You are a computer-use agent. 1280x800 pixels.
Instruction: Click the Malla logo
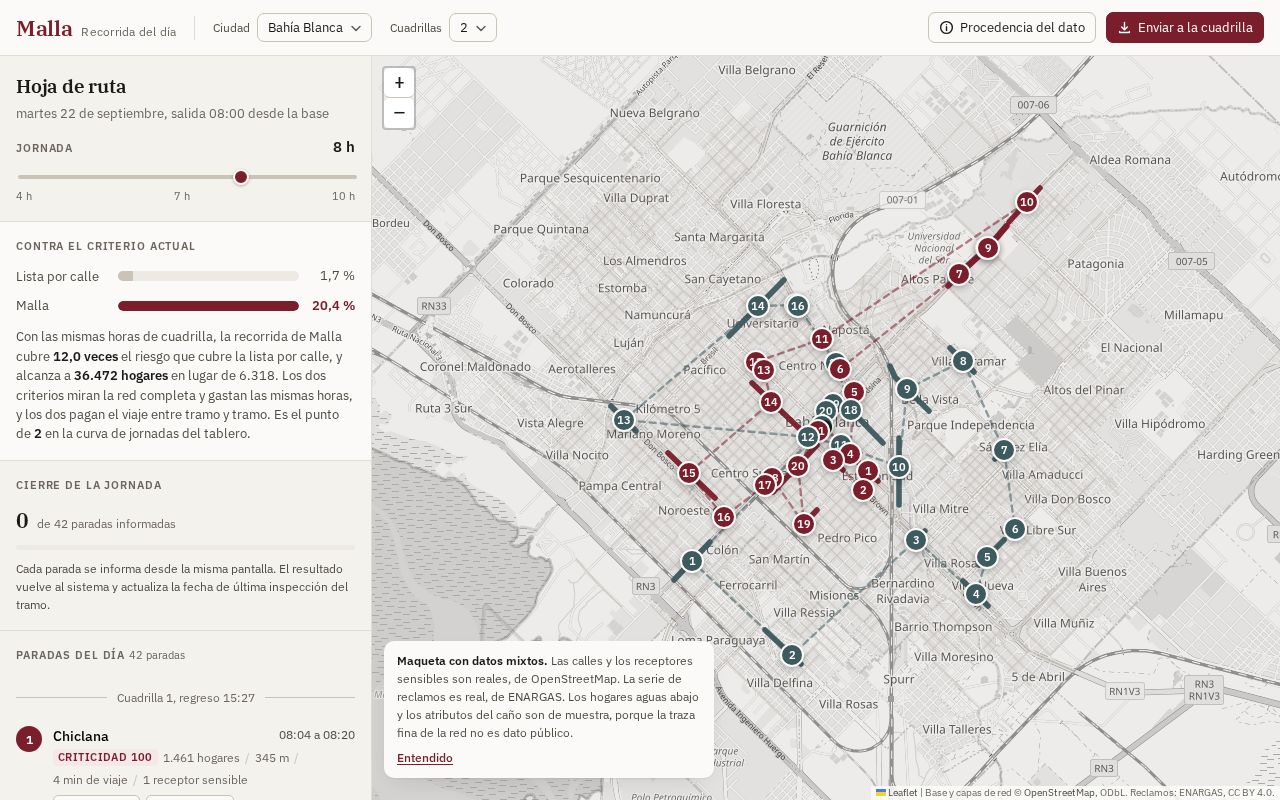[x=44, y=28]
